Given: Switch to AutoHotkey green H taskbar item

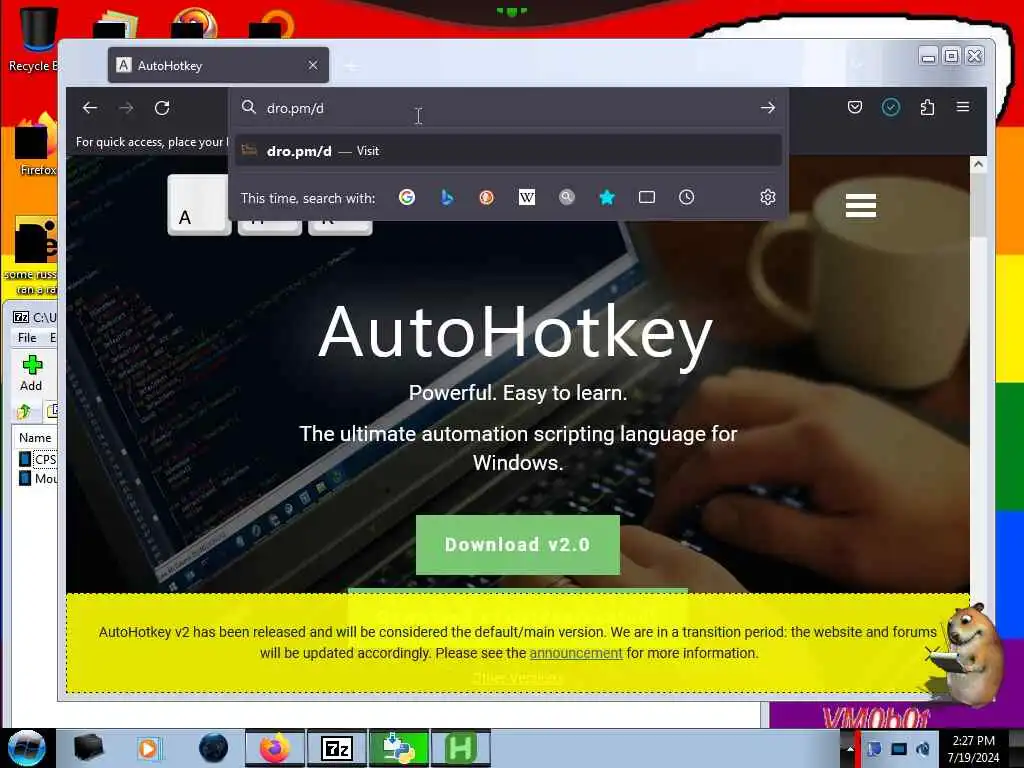Looking at the screenshot, I should pos(460,748).
